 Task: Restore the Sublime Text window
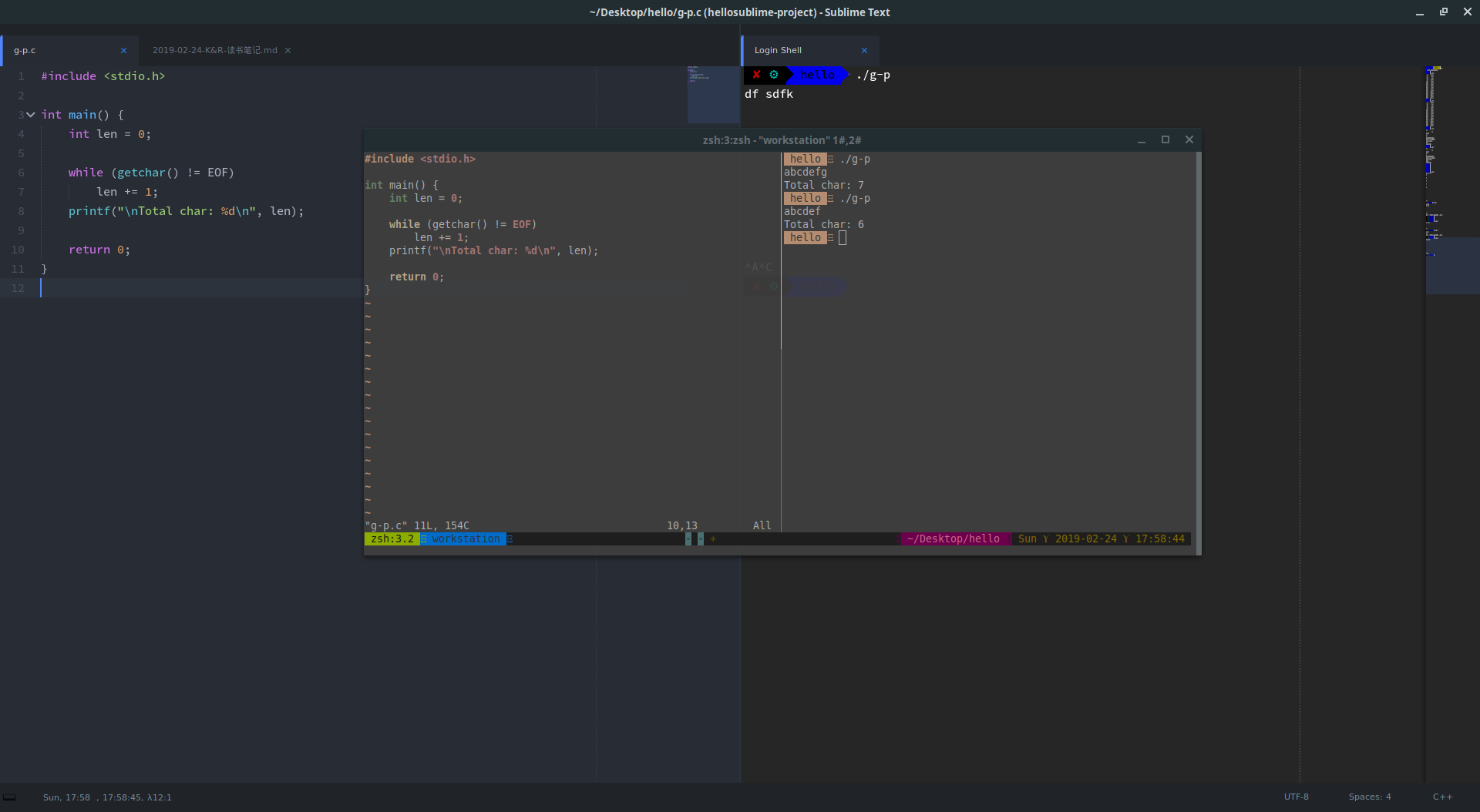click(x=1443, y=12)
